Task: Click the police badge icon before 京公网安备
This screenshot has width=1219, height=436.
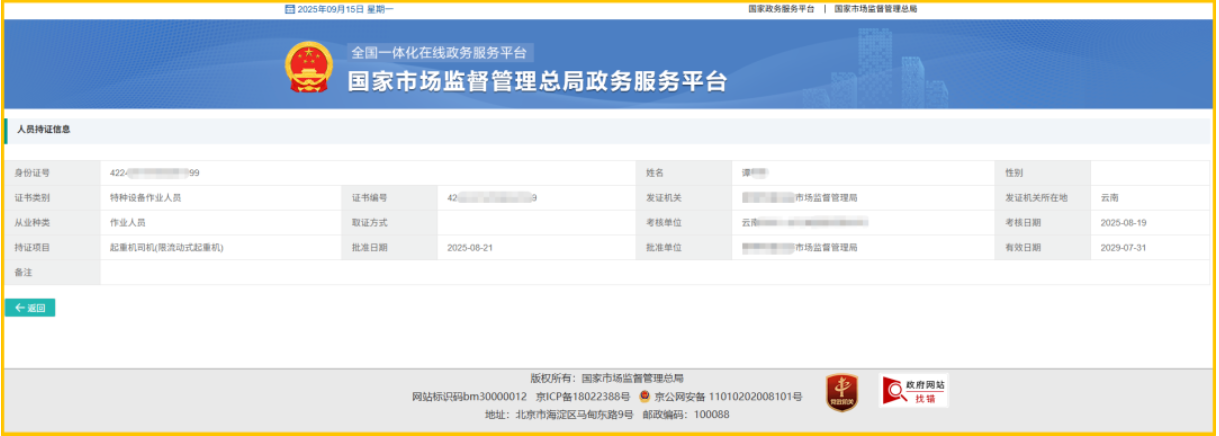Action: pyautogui.click(x=644, y=397)
